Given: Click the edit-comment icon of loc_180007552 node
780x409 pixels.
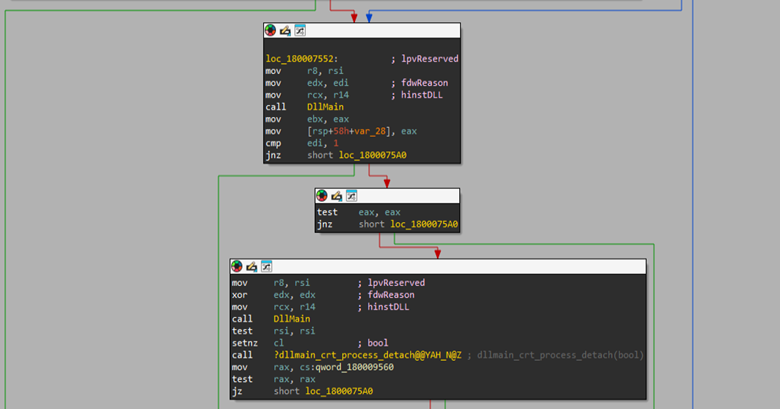Looking at the screenshot, I should [284, 31].
